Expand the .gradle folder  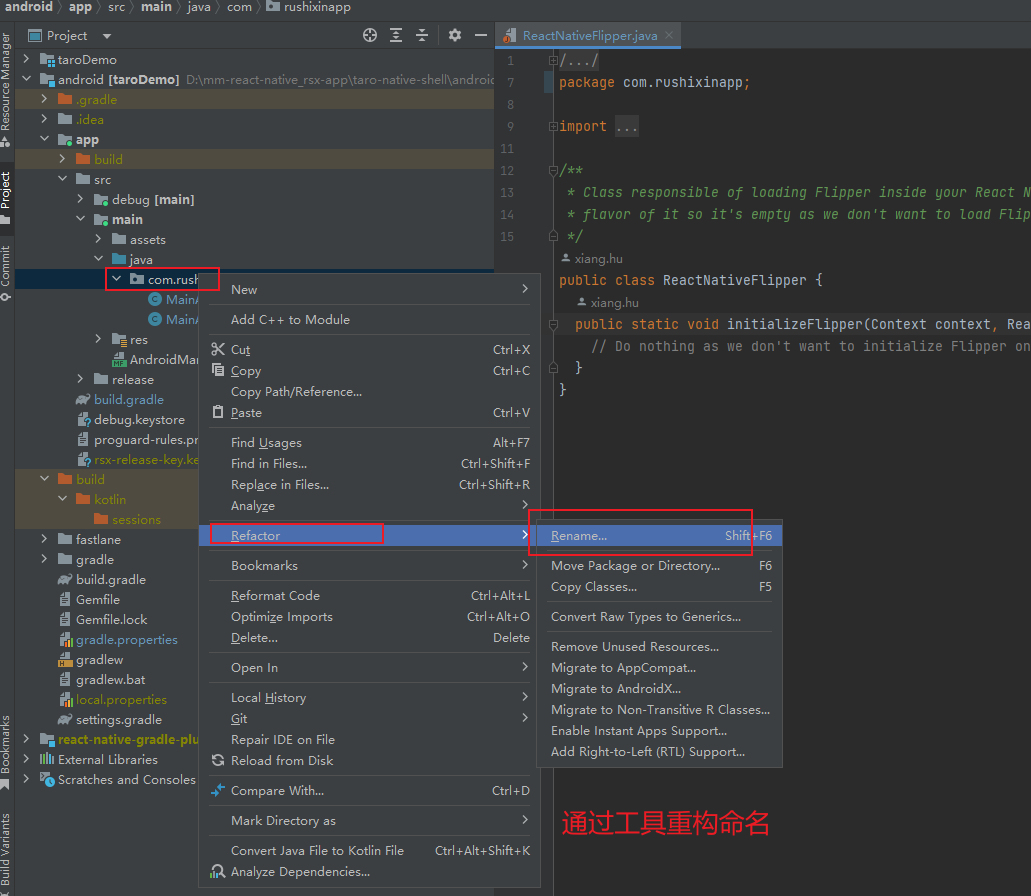pos(44,99)
